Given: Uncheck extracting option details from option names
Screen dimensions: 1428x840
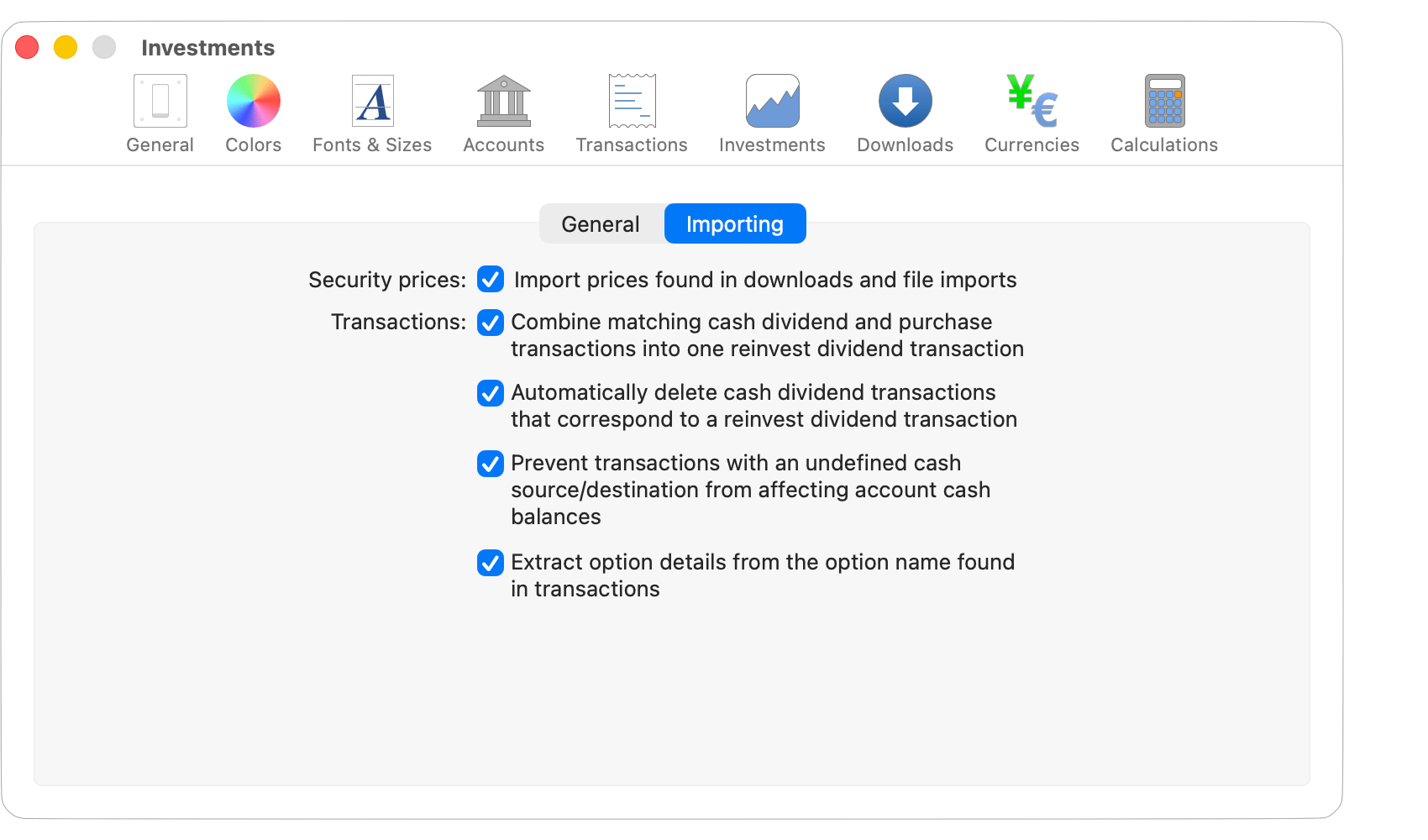Looking at the screenshot, I should 491,563.
